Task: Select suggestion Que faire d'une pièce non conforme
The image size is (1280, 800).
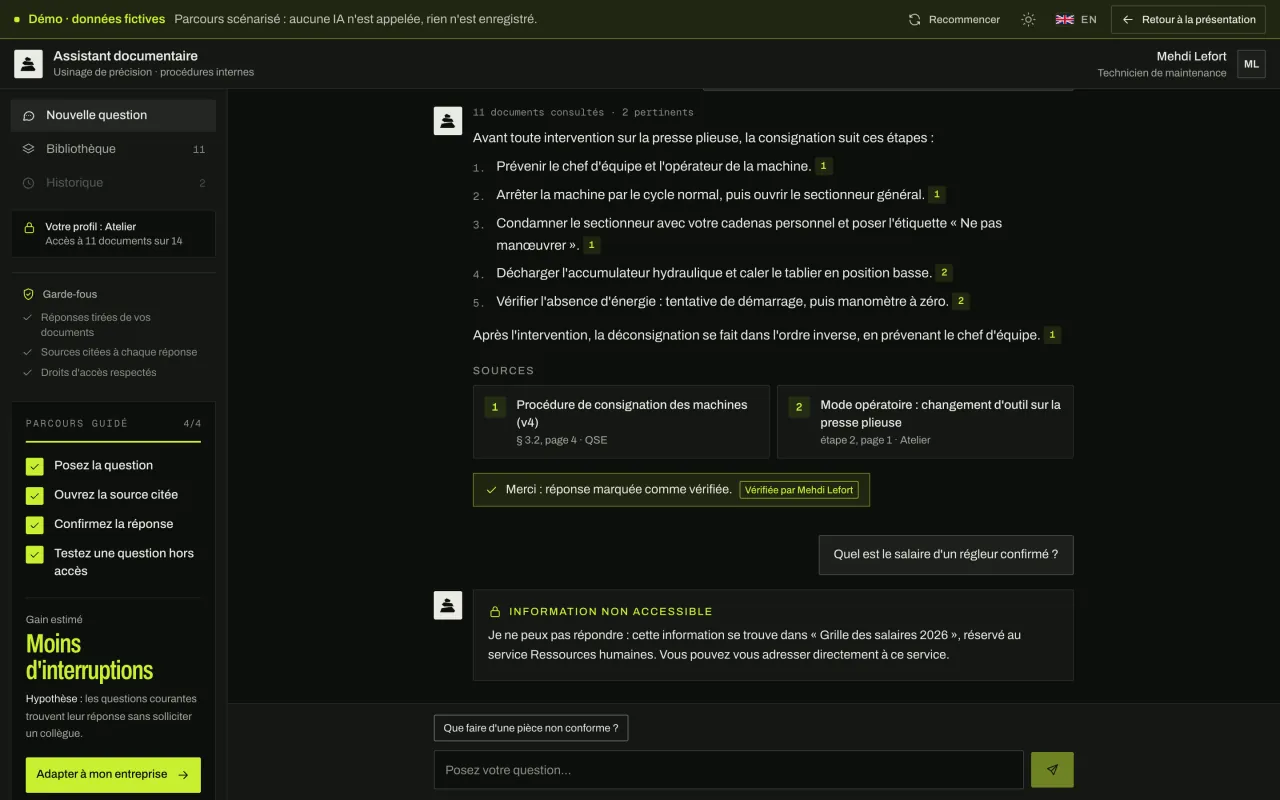Action: (x=531, y=728)
